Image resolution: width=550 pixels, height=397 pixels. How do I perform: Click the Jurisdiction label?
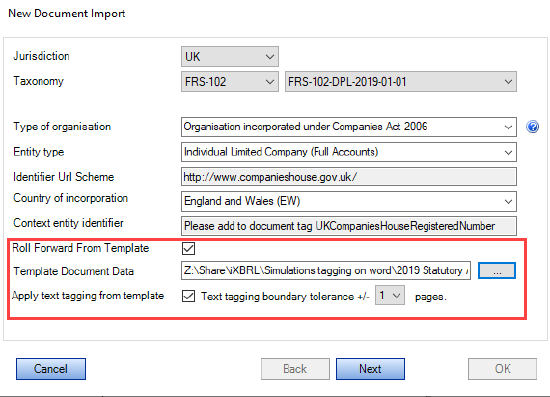[41, 56]
